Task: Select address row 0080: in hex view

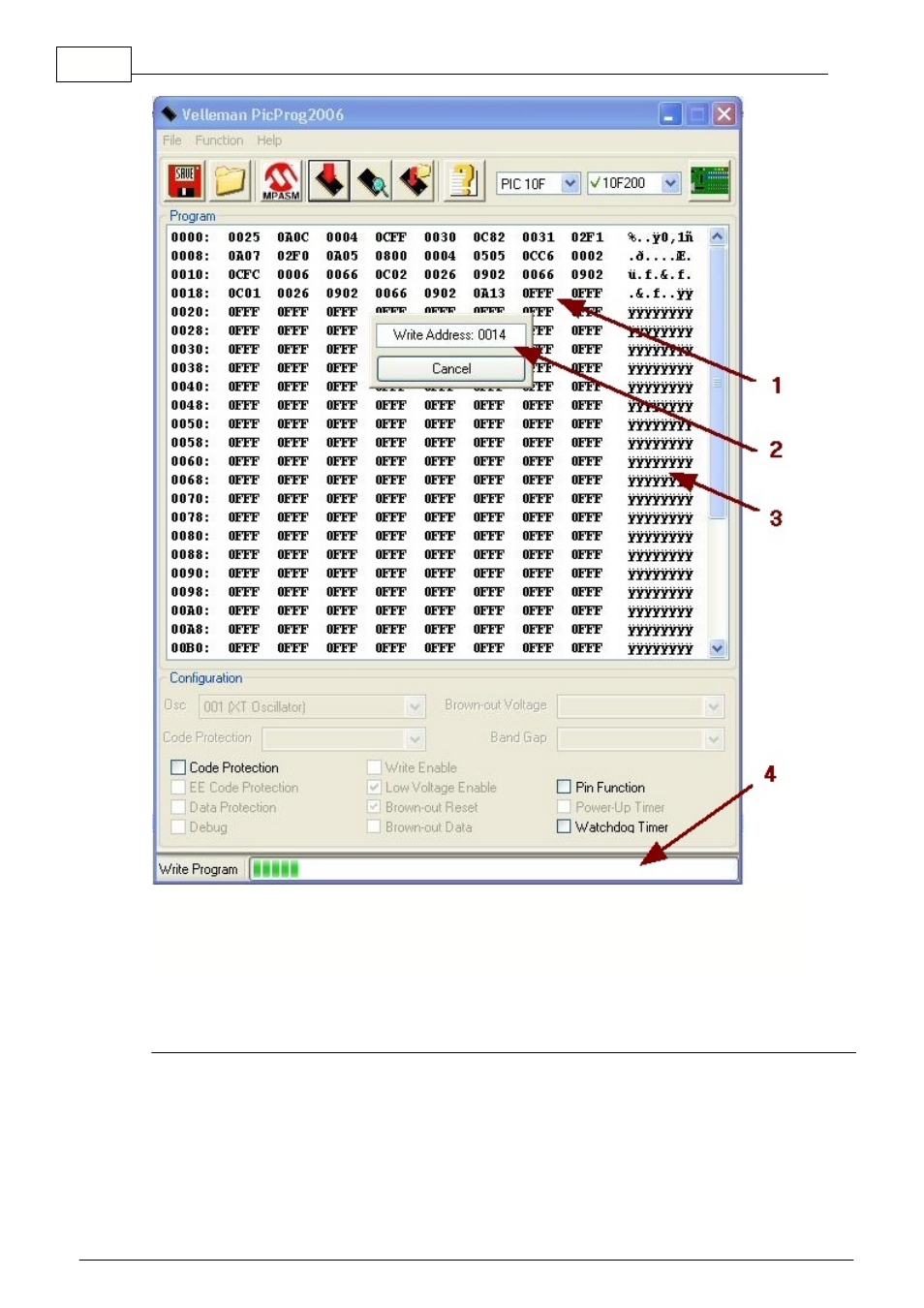Action: (x=190, y=536)
